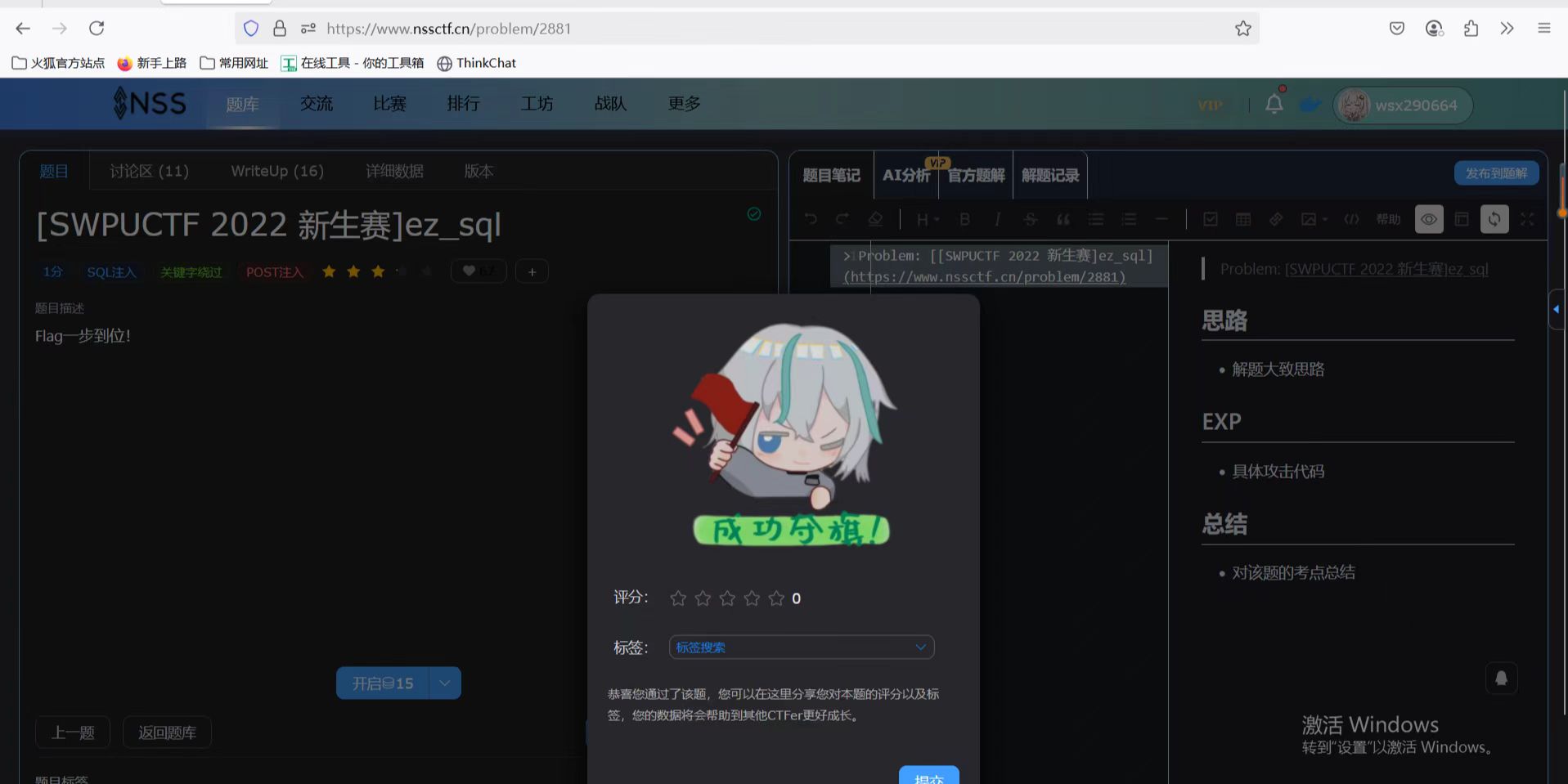Click the SQL注入 tag
This screenshot has width=1568, height=784.
(x=111, y=272)
